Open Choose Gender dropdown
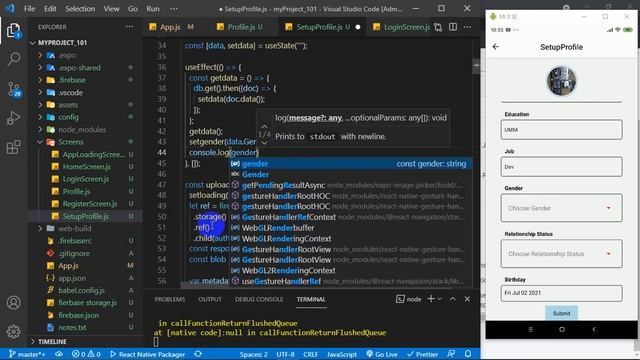640x360 pixels. click(562, 208)
